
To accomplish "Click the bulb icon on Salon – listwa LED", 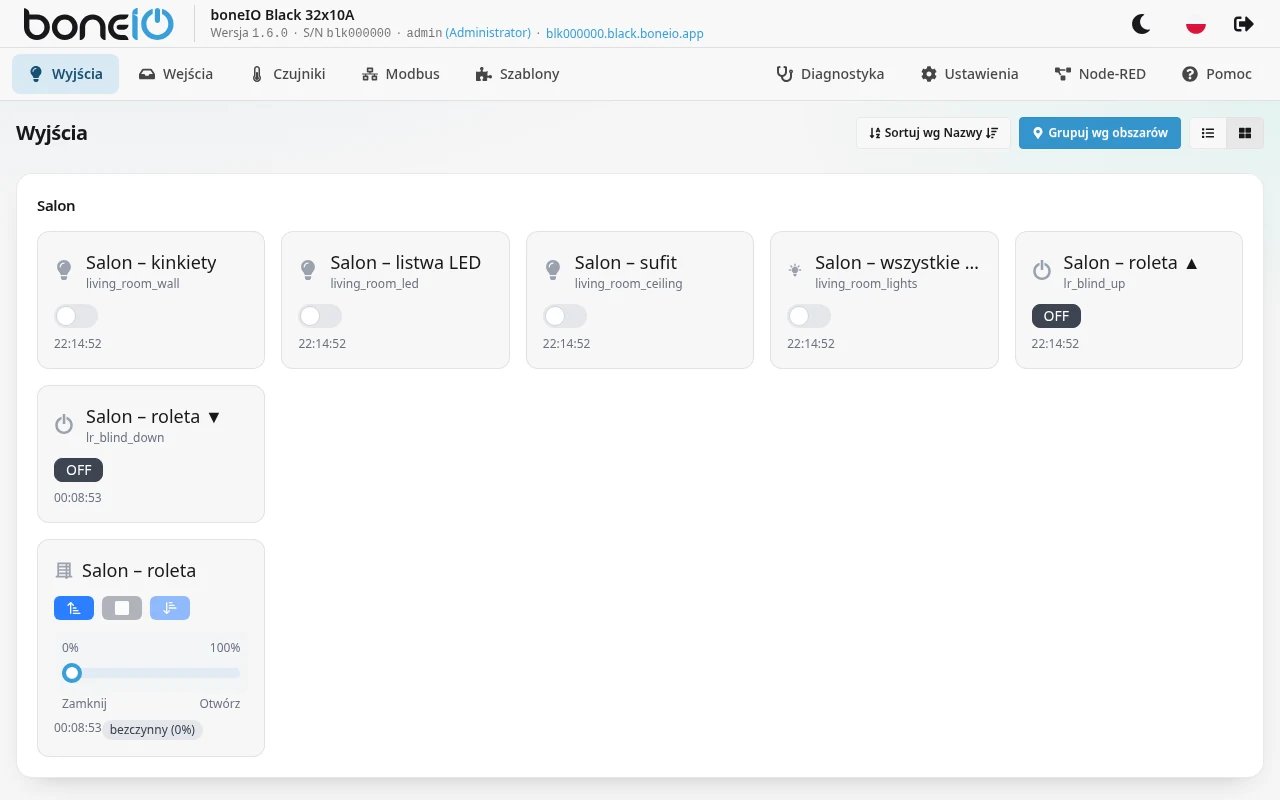I will 308,270.
